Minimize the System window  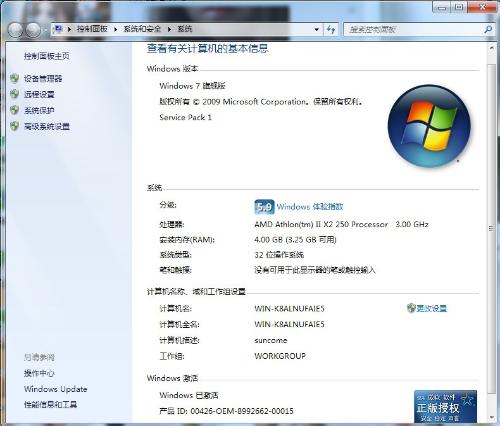442,7
